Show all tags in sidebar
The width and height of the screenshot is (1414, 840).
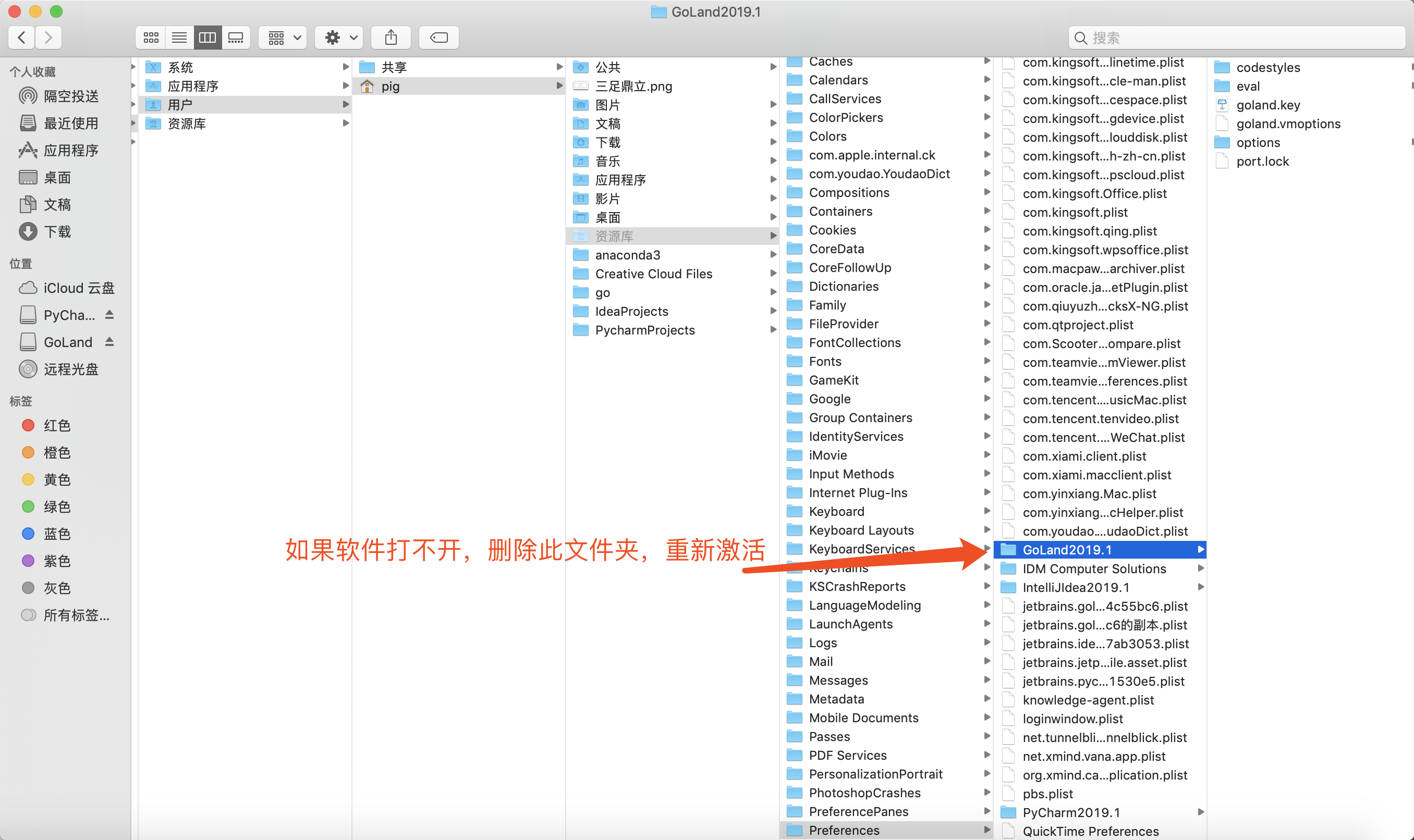(x=76, y=615)
